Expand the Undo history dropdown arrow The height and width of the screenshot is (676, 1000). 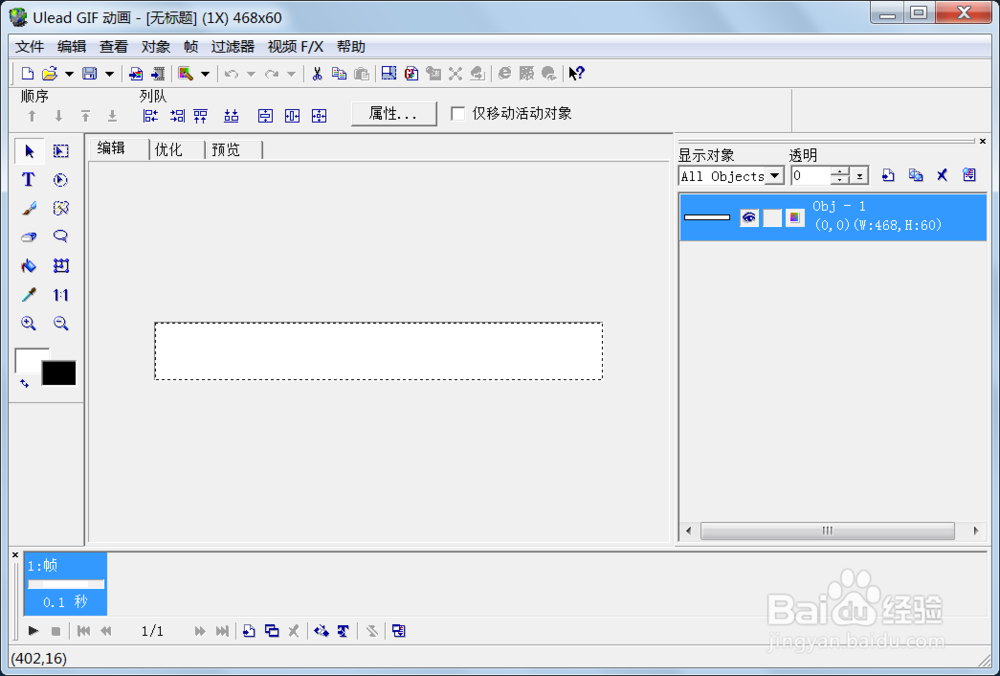[x=251, y=74]
